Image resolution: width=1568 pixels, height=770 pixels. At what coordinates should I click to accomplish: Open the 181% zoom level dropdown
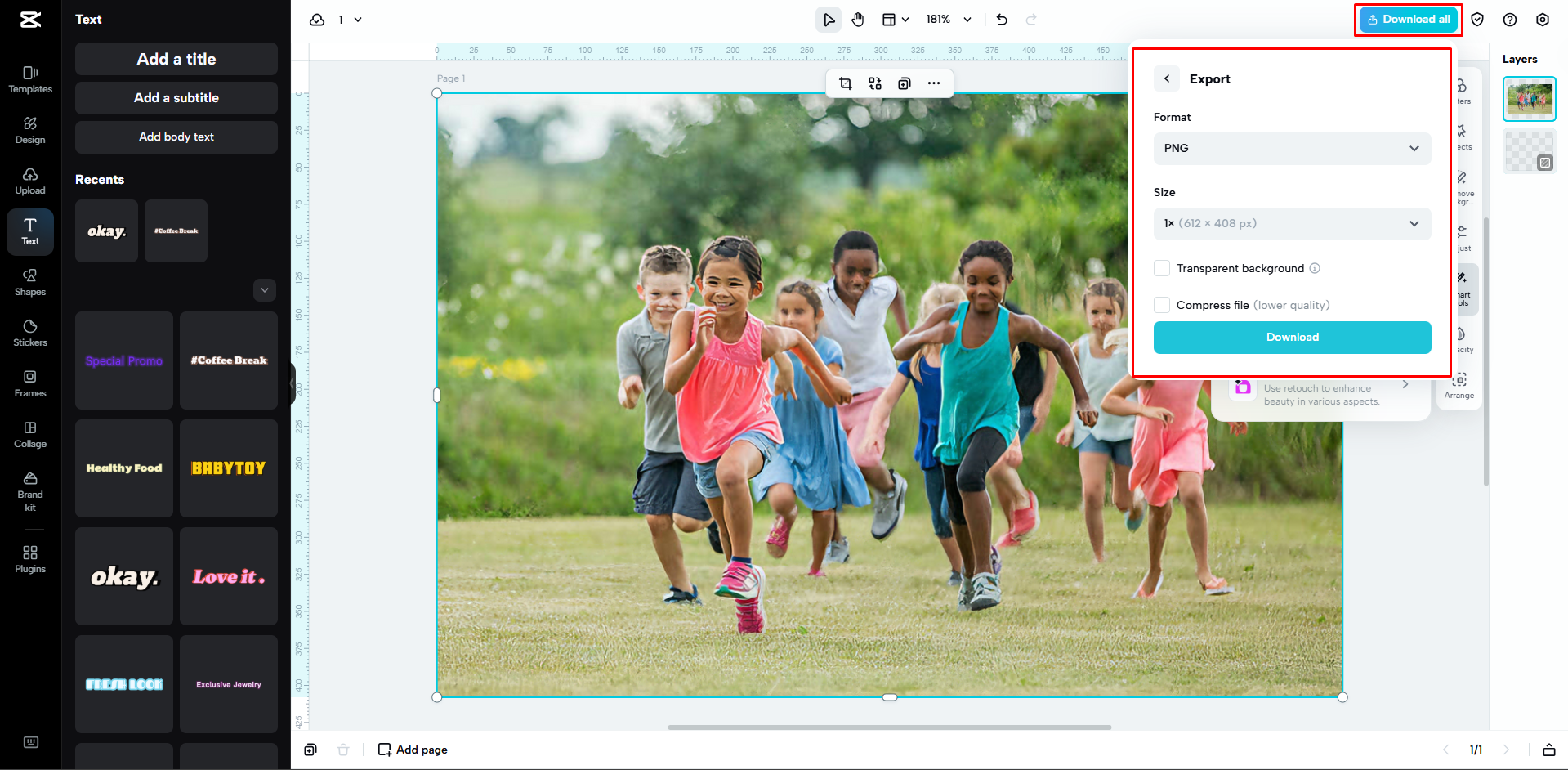[x=949, y=20]
